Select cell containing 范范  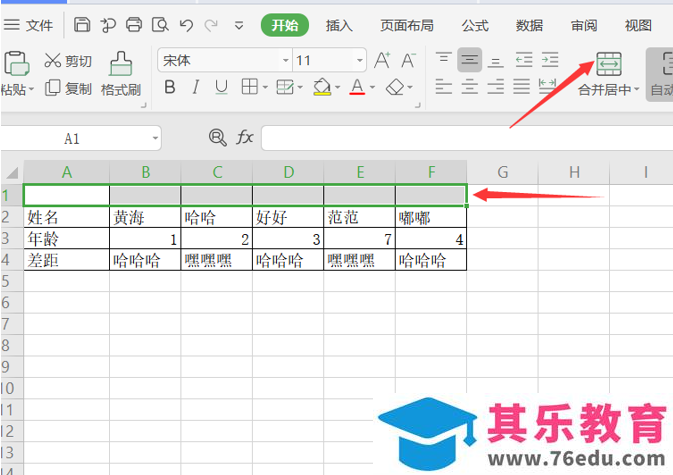coord(359,218)
